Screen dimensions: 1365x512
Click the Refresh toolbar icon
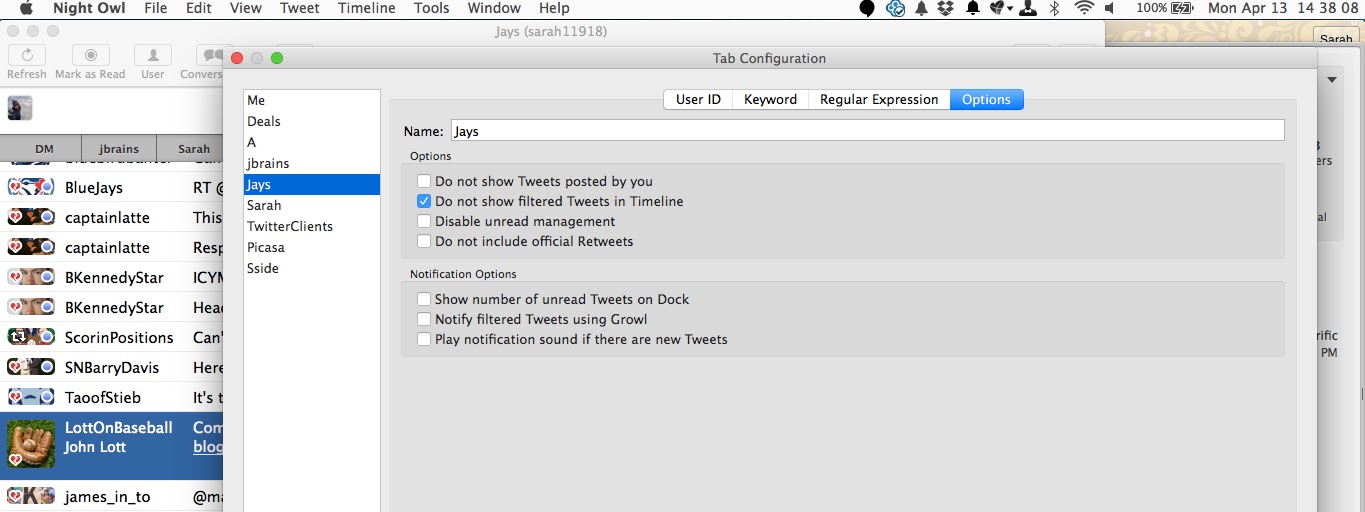click(x=27, y=56)
